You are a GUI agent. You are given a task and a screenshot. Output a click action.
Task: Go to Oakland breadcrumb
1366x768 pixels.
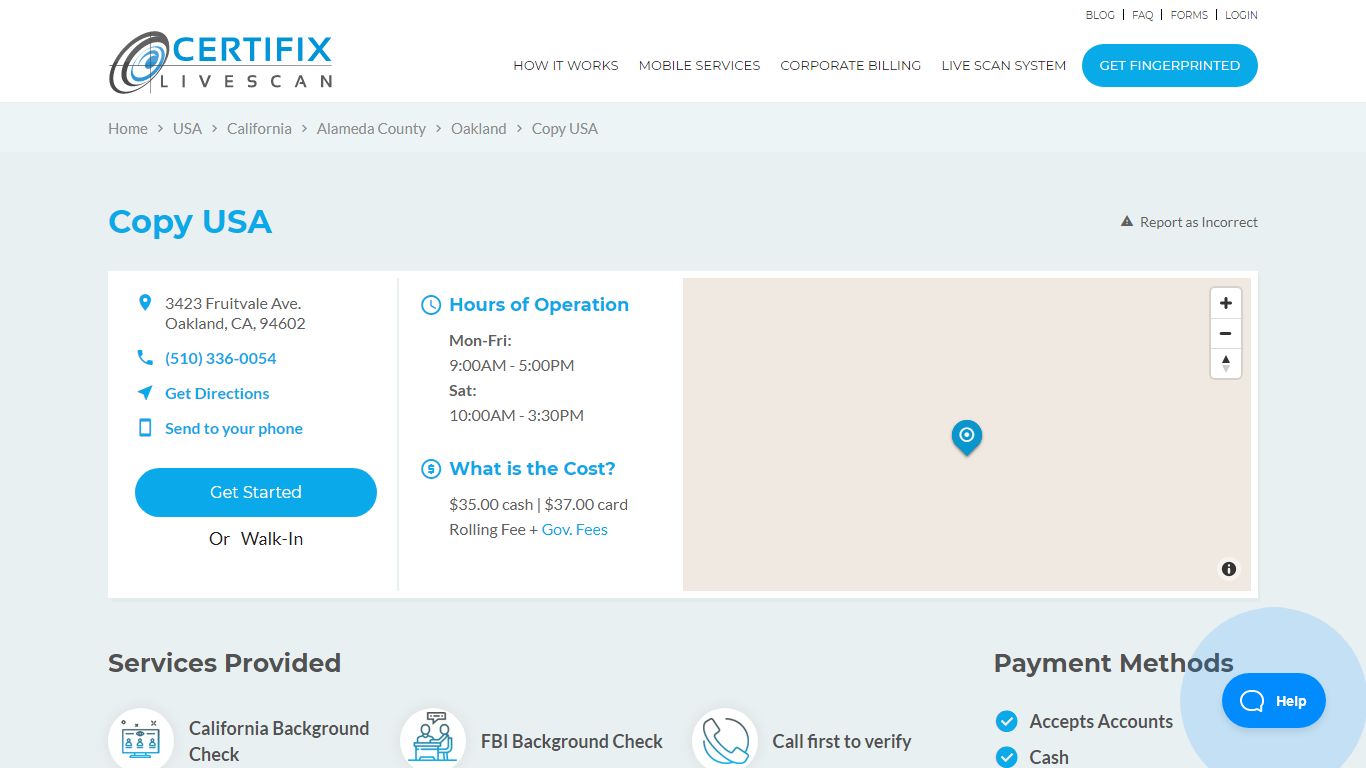pos(479,128)
